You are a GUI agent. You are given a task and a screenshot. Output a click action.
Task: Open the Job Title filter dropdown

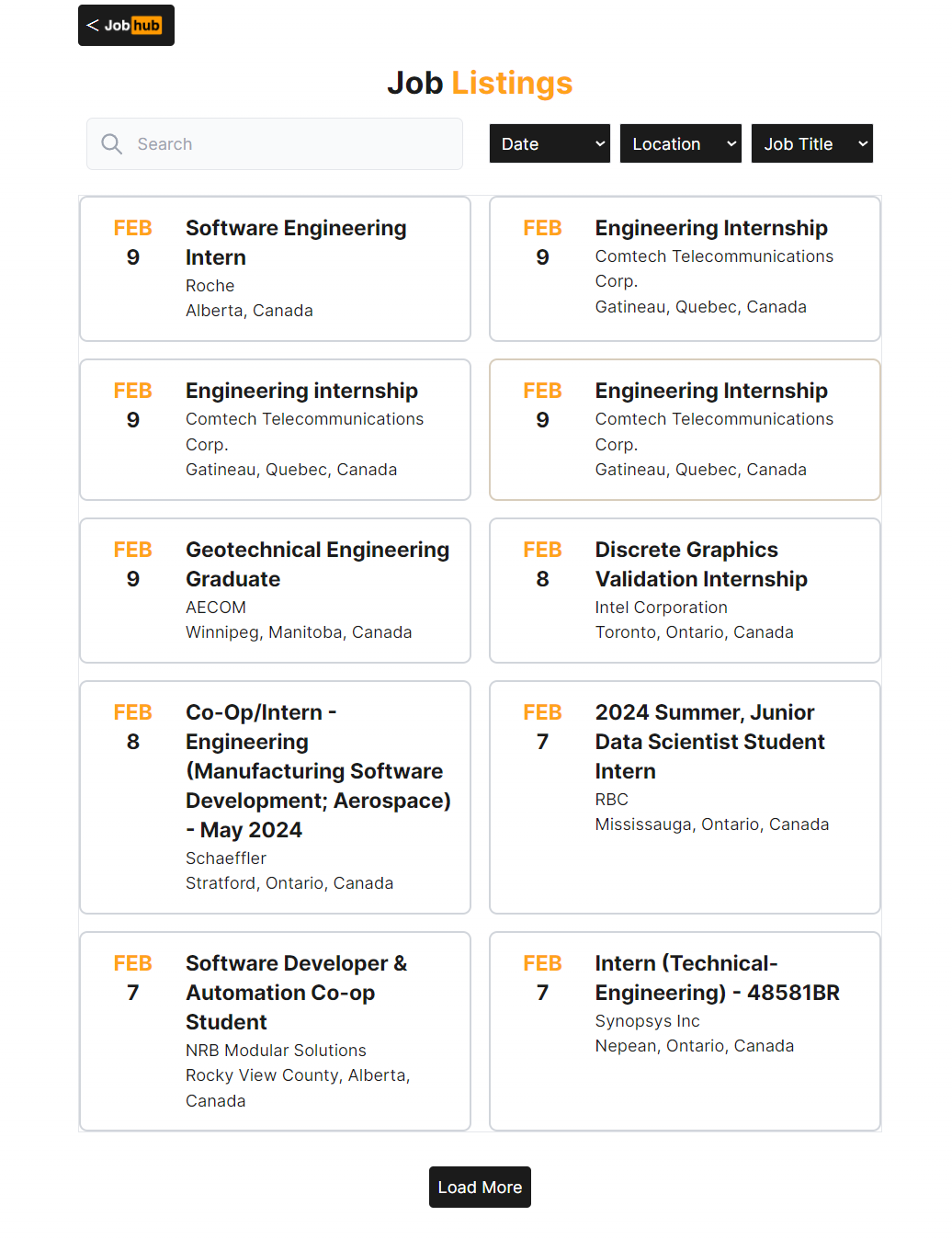(811, 144)
